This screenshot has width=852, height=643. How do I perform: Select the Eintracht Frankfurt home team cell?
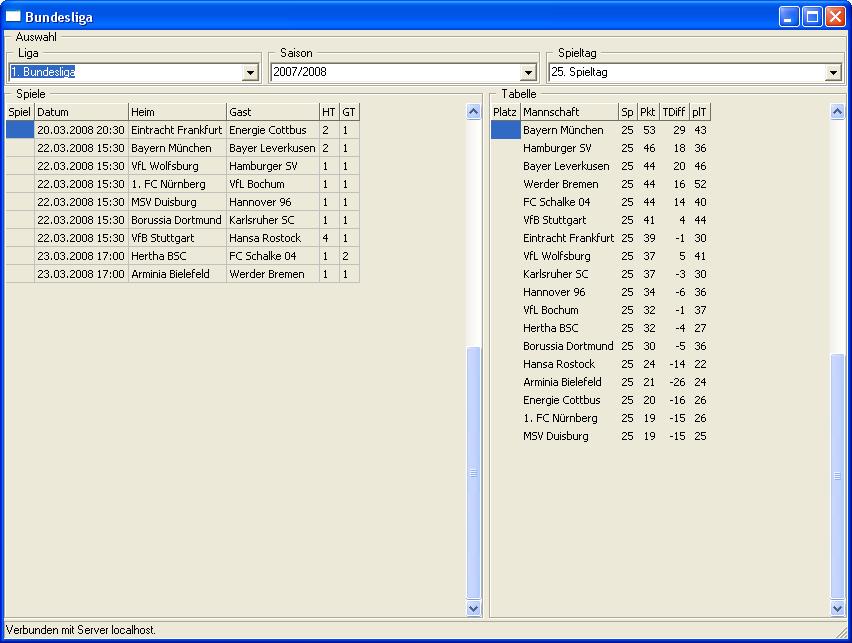(177, 130)
